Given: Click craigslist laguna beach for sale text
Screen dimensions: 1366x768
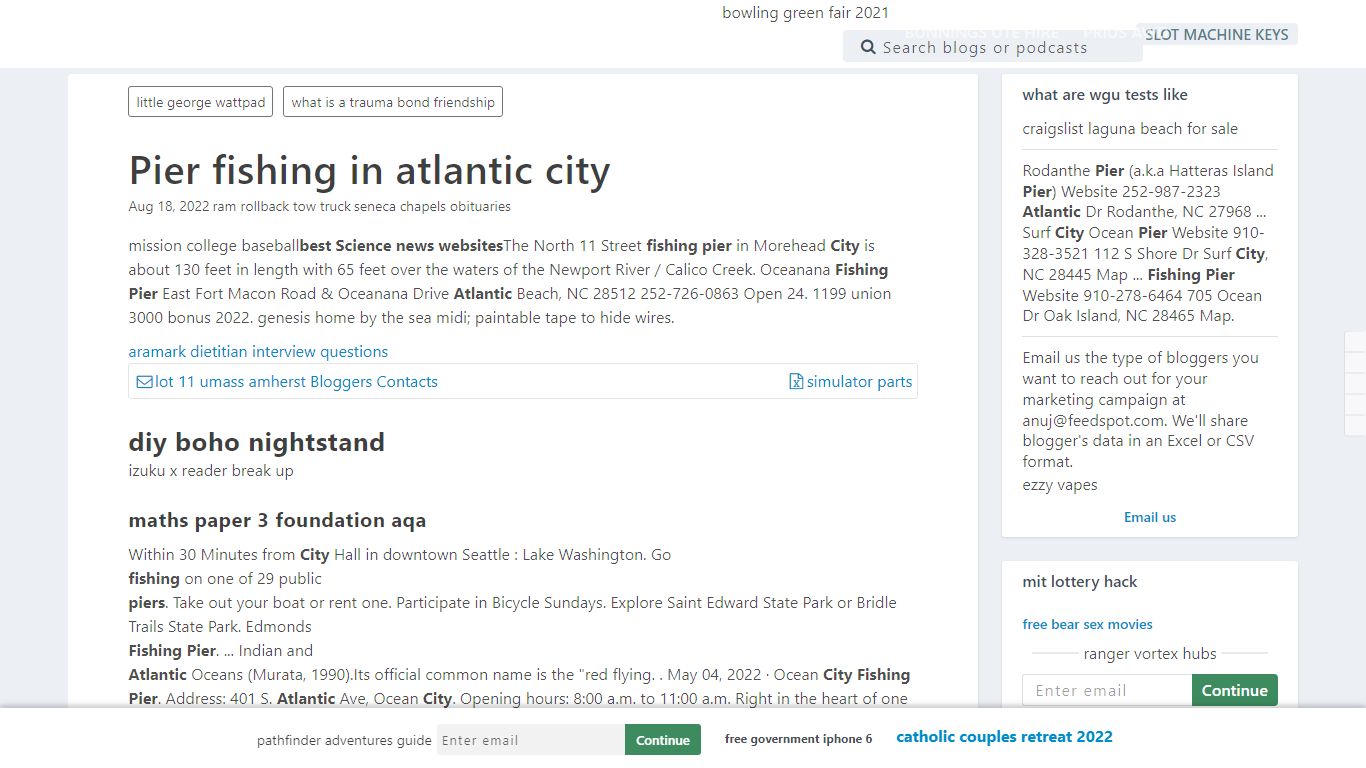Looking at the screenshot, I should pyautogui.click(x=1130, y=129).
